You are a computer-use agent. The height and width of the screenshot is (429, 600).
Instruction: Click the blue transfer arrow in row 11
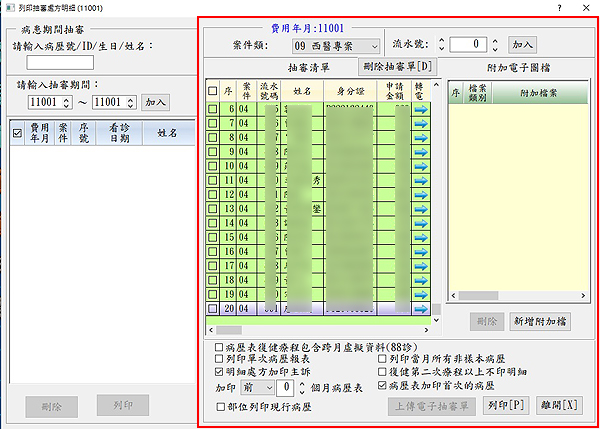pos(420,181)
